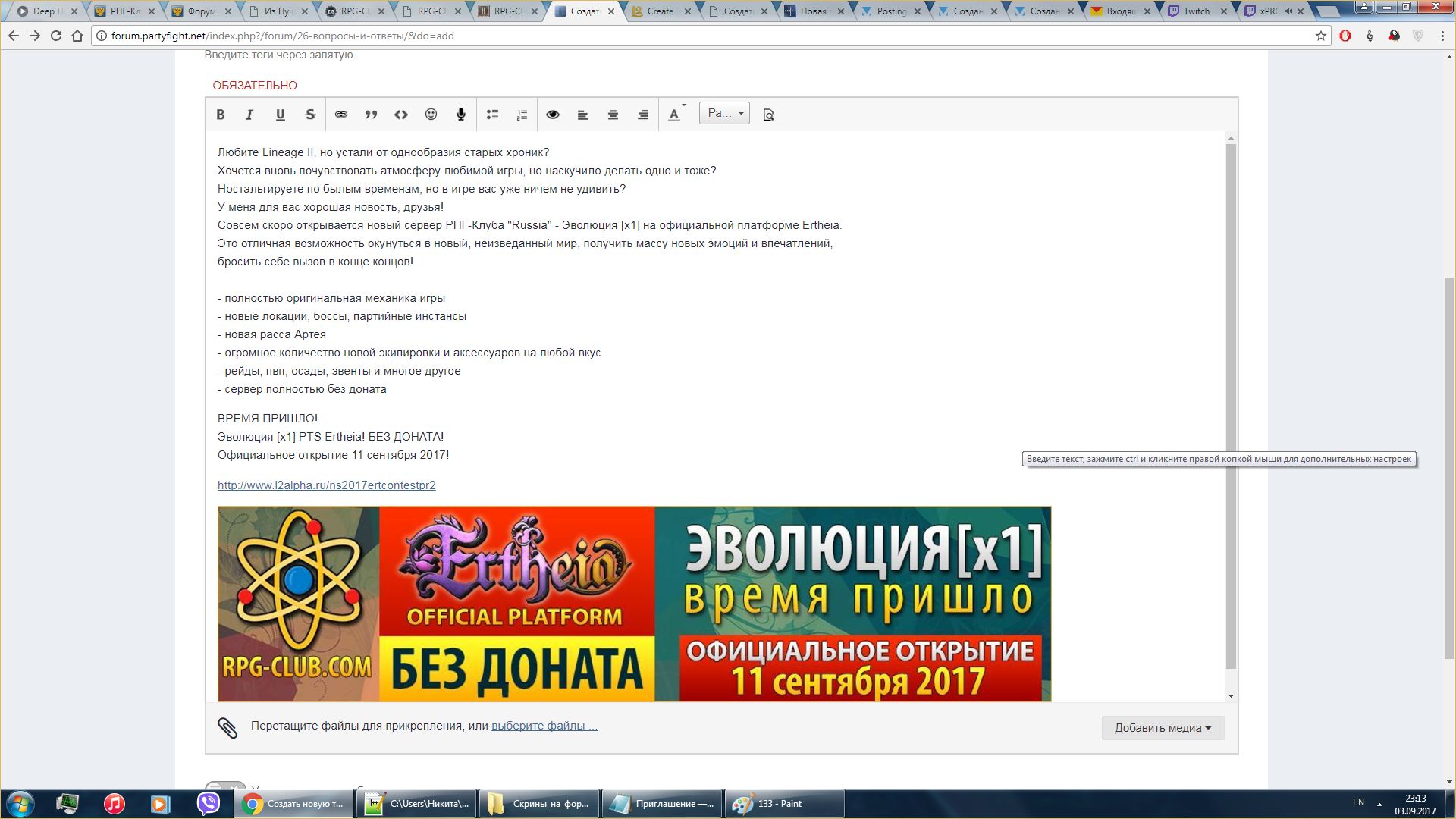Image resolution: width=1456 pixels, height=819 pixels.
Task: Align text to the left
Action: [x=582, y=115]
